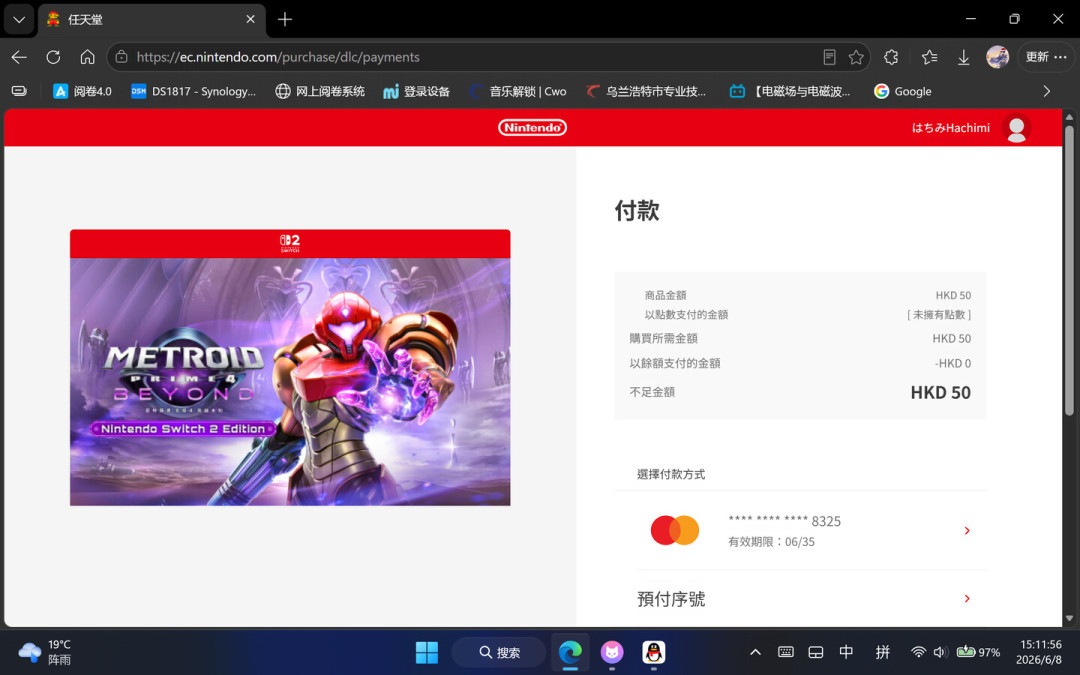This screenshot has height=675, width=1080.
Task: Open the 电磁场与电磁波 bookmark
Action: click(790, 91)
